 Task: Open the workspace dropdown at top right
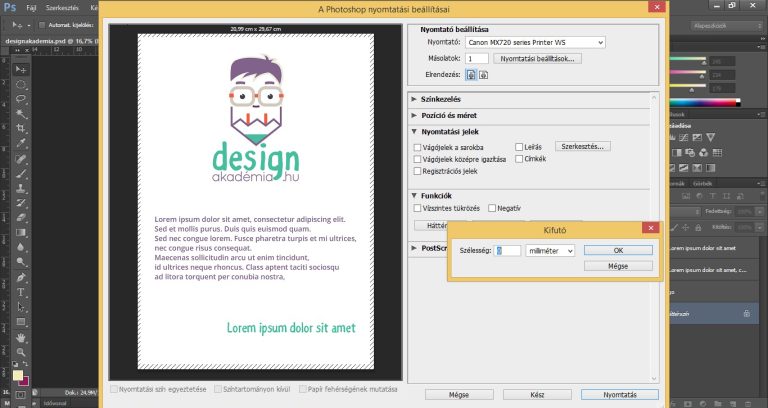tap(727, 26)
